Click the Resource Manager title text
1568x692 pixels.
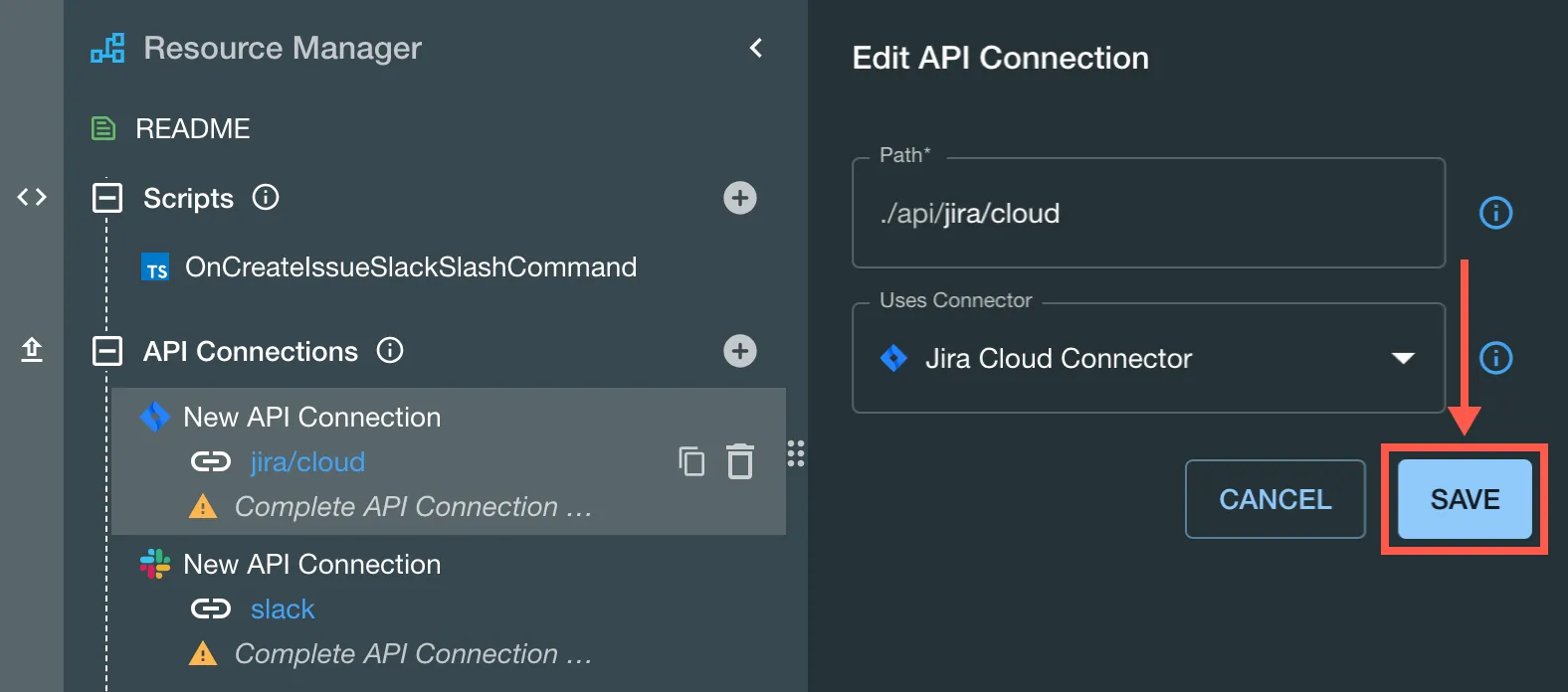283,48
